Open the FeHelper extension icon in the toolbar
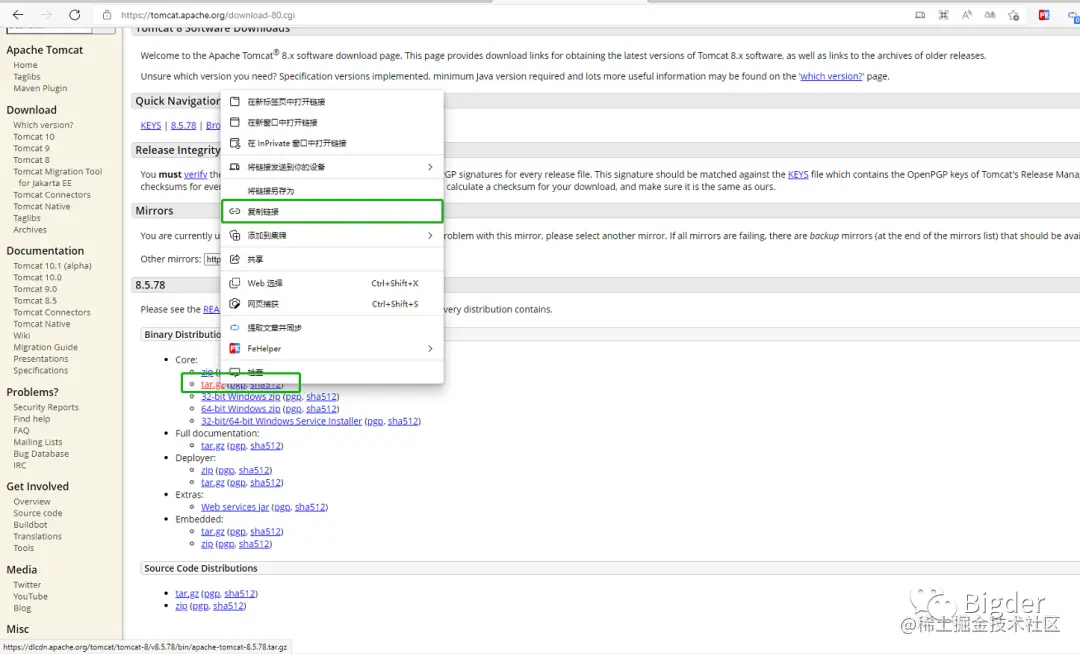Screen dimensions: 1080x654 1044,14
